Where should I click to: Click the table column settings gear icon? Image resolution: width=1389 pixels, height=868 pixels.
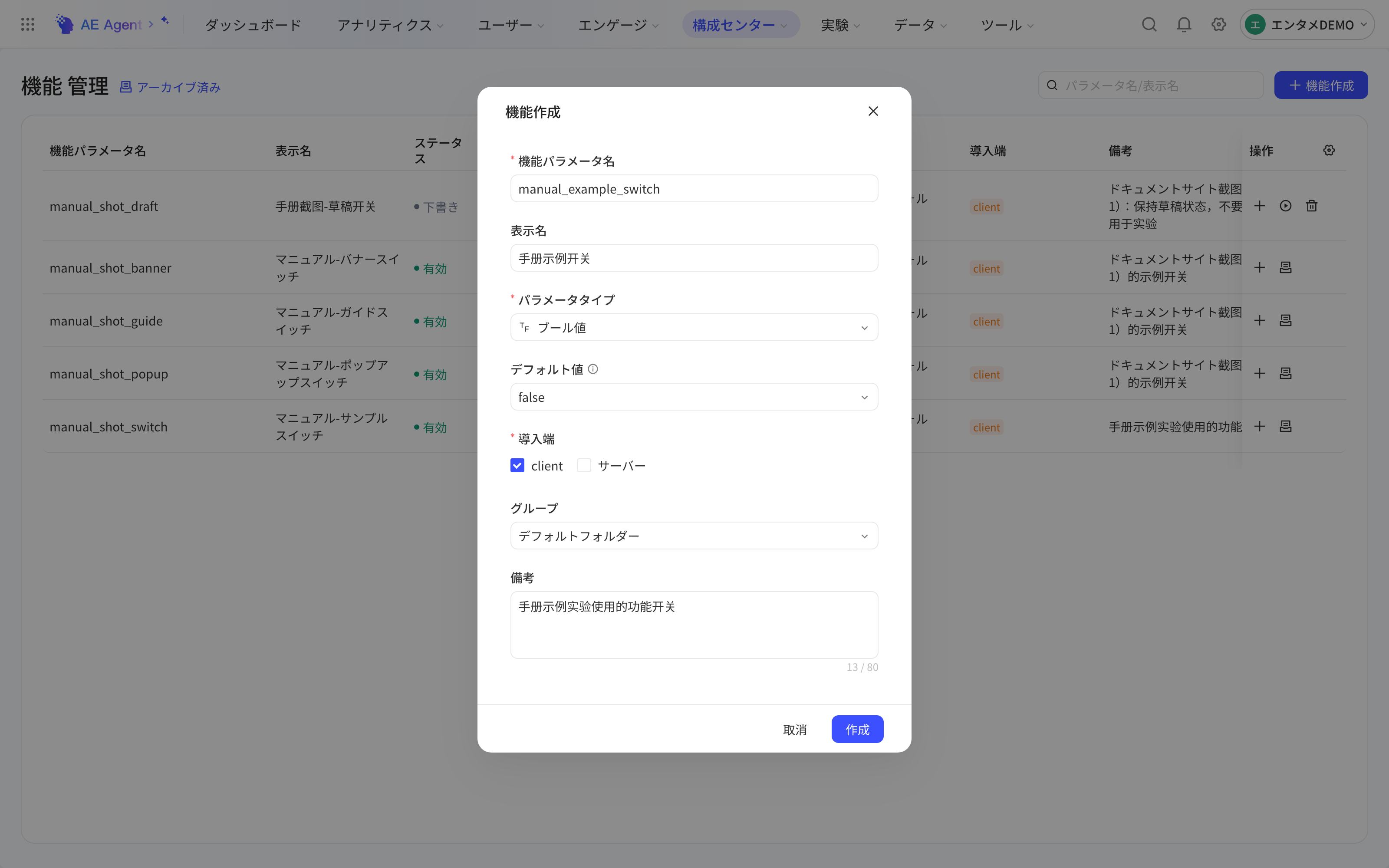1329,151
